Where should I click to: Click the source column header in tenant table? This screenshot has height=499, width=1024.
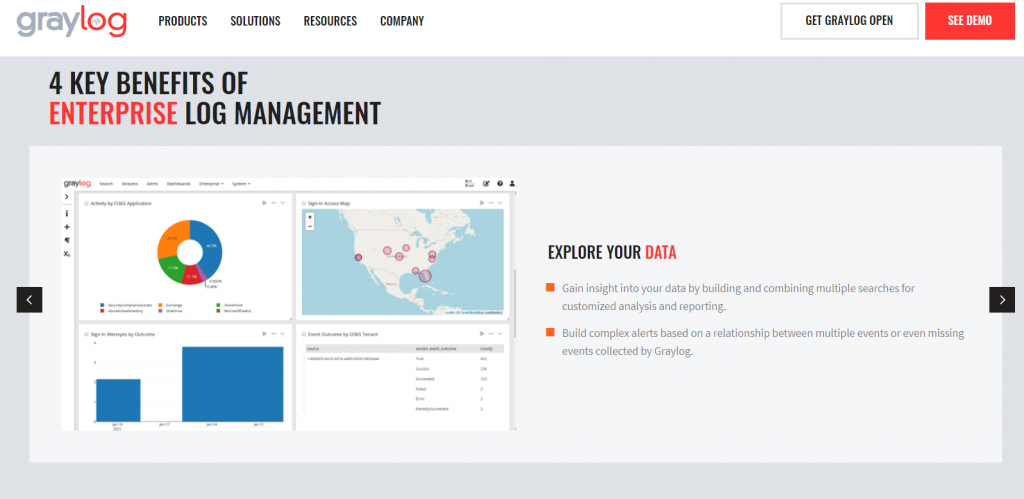point(313,349)
